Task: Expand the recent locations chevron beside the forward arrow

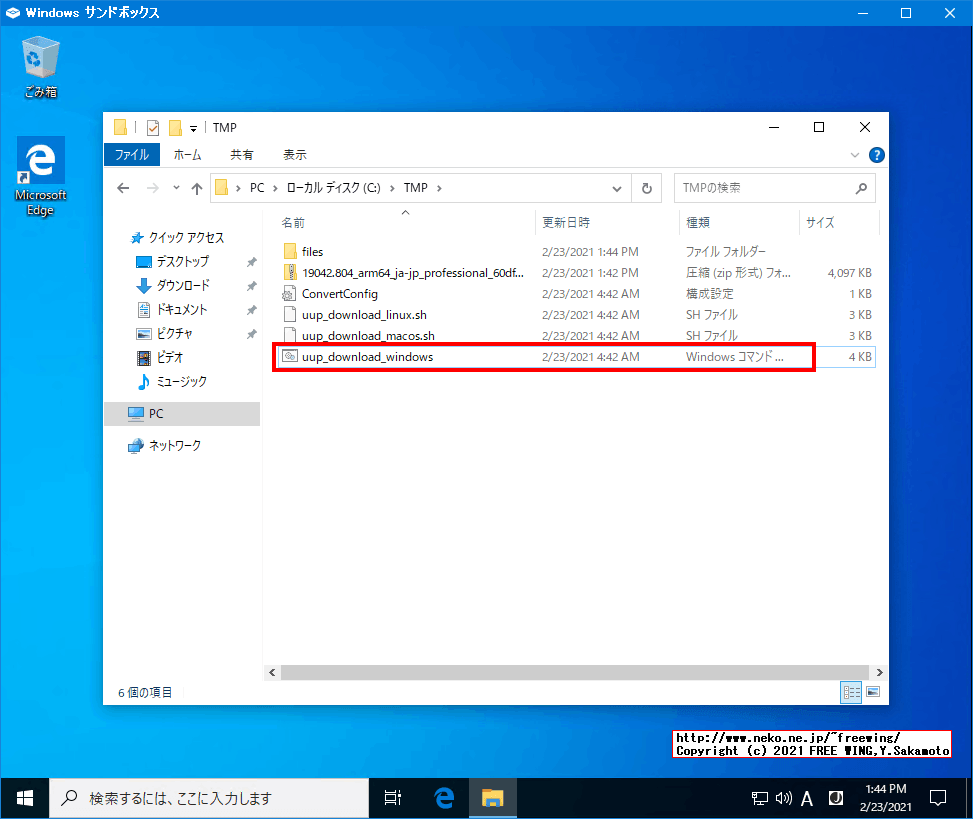Action: (x=175, y=187)
